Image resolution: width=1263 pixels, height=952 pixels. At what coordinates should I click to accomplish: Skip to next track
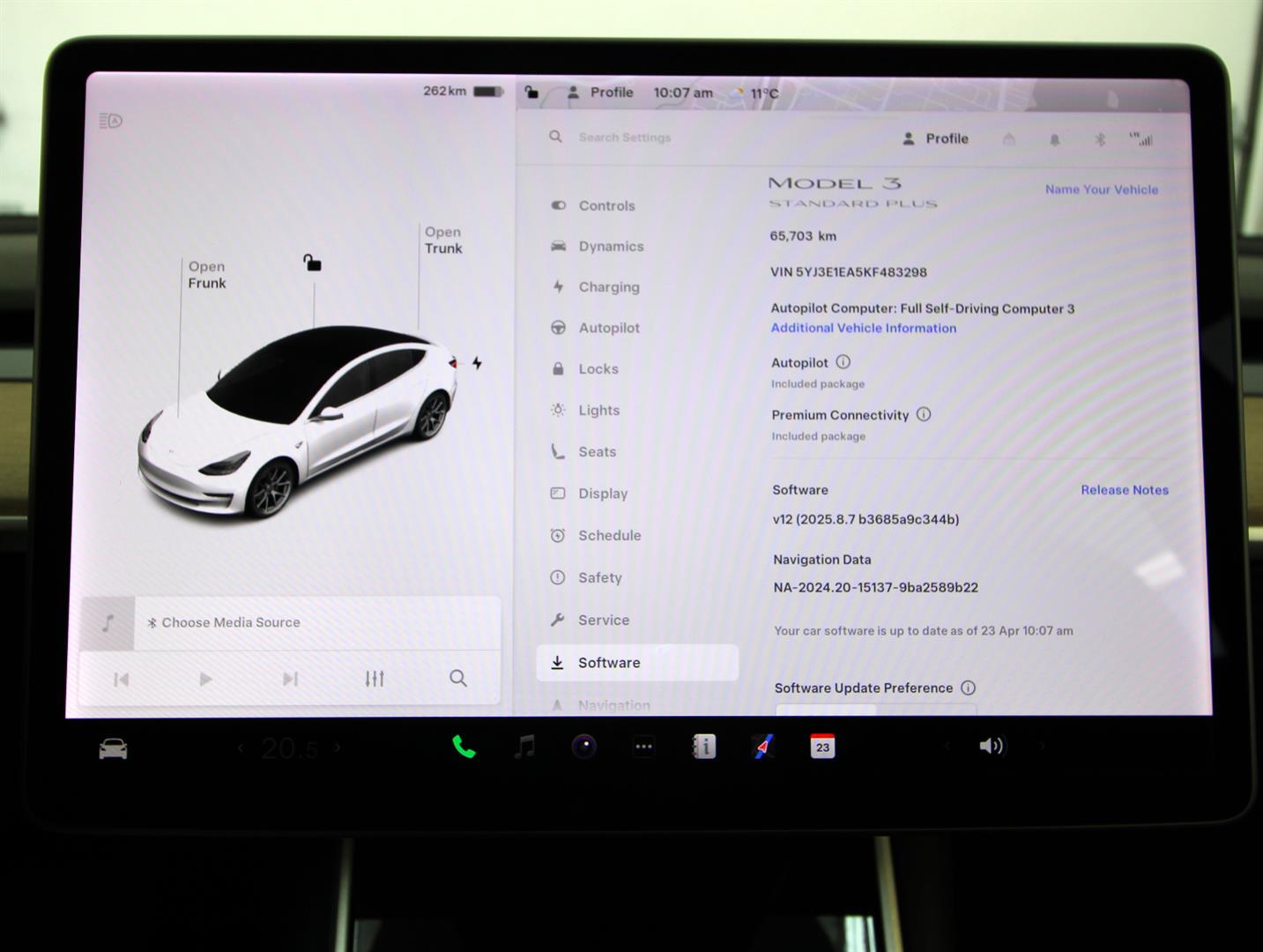[x=290, y=679]
